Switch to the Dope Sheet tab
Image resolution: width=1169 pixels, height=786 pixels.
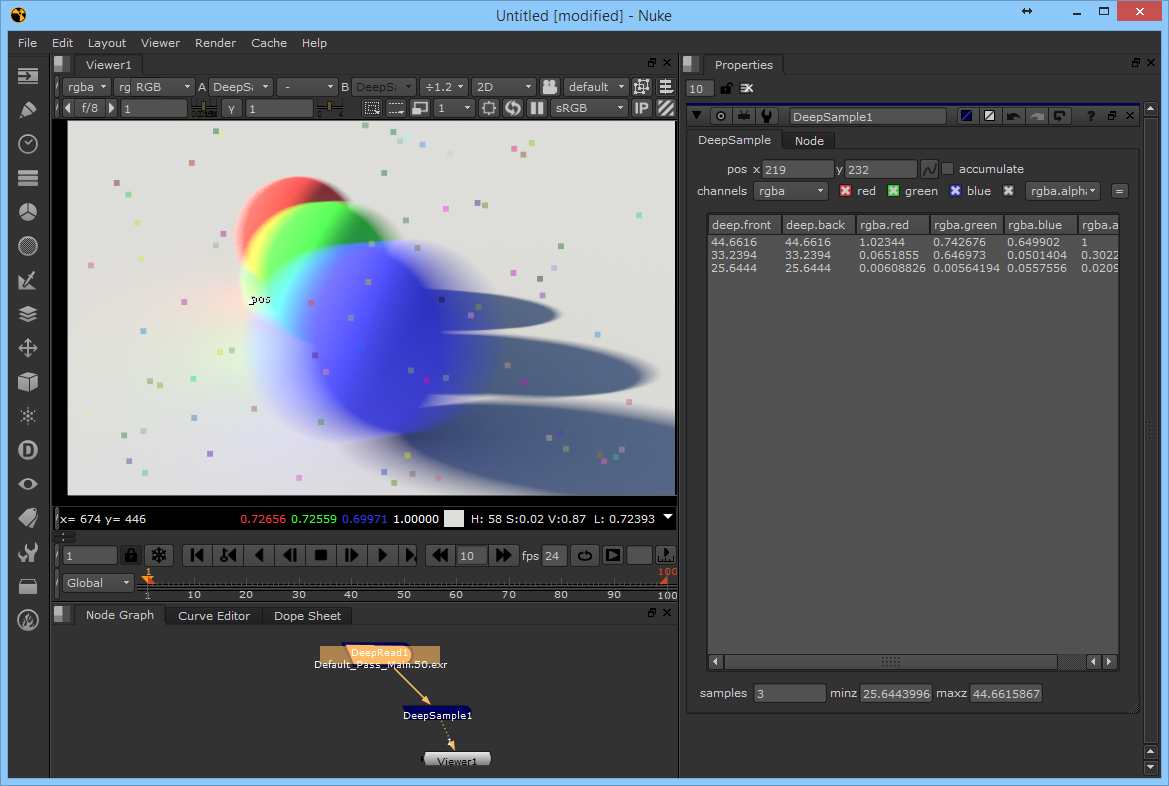pyautogui.click(x=307, y=616)
